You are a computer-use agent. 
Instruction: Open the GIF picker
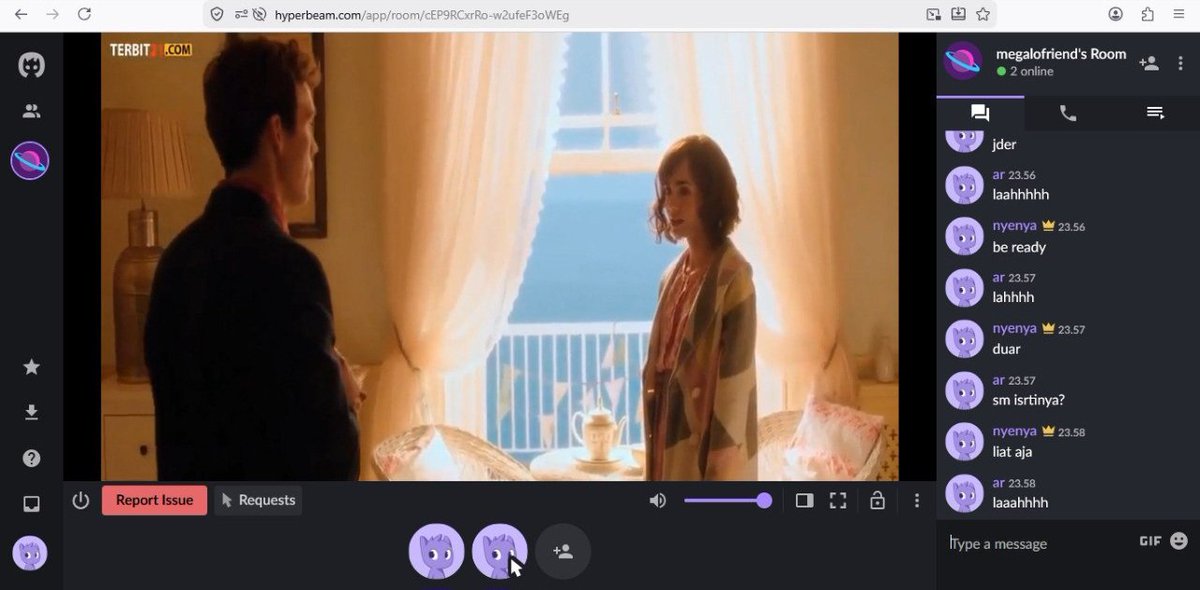click(x=1150, y=540)
